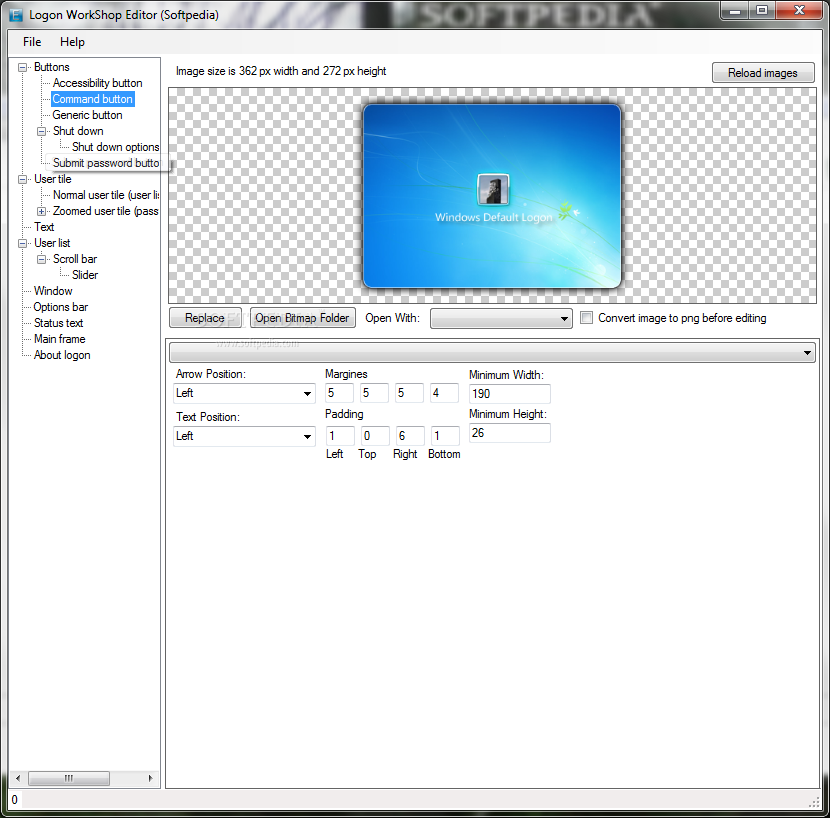Select User list tree item
This screenshot has height=818, width=830.
(52, 243)
